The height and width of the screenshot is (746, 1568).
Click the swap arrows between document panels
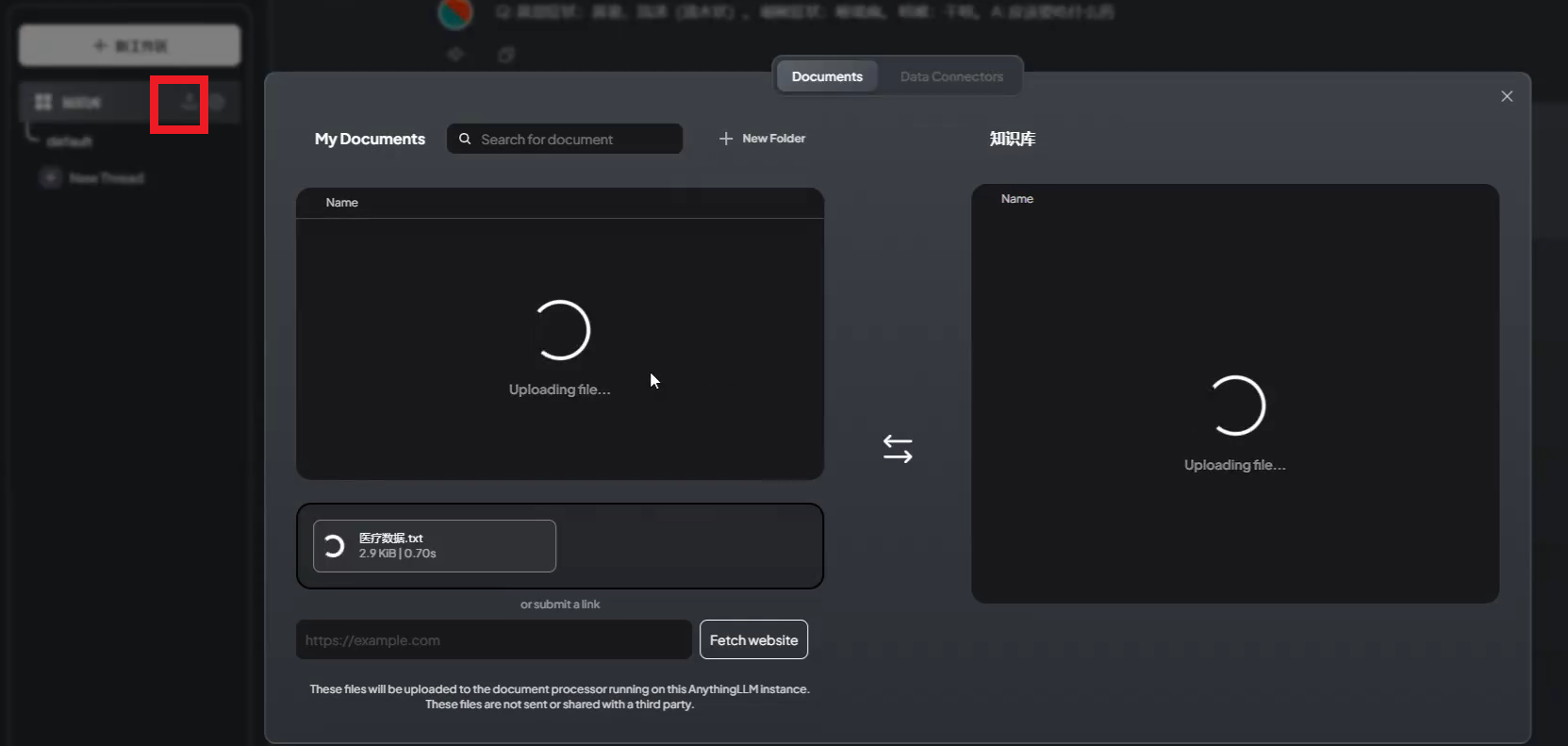[898, 449]
